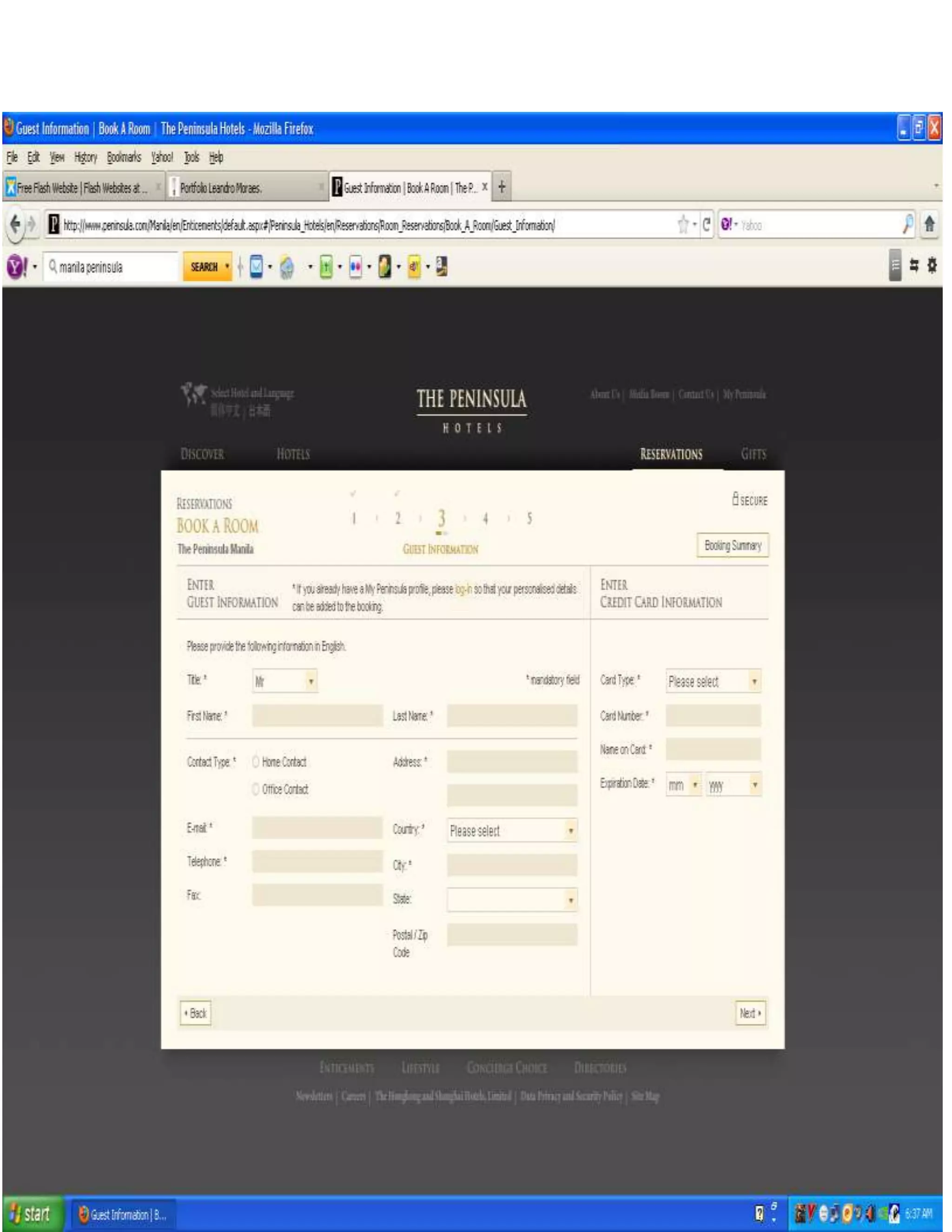
Task: Click the First Name input field
Action: (317, 715)
